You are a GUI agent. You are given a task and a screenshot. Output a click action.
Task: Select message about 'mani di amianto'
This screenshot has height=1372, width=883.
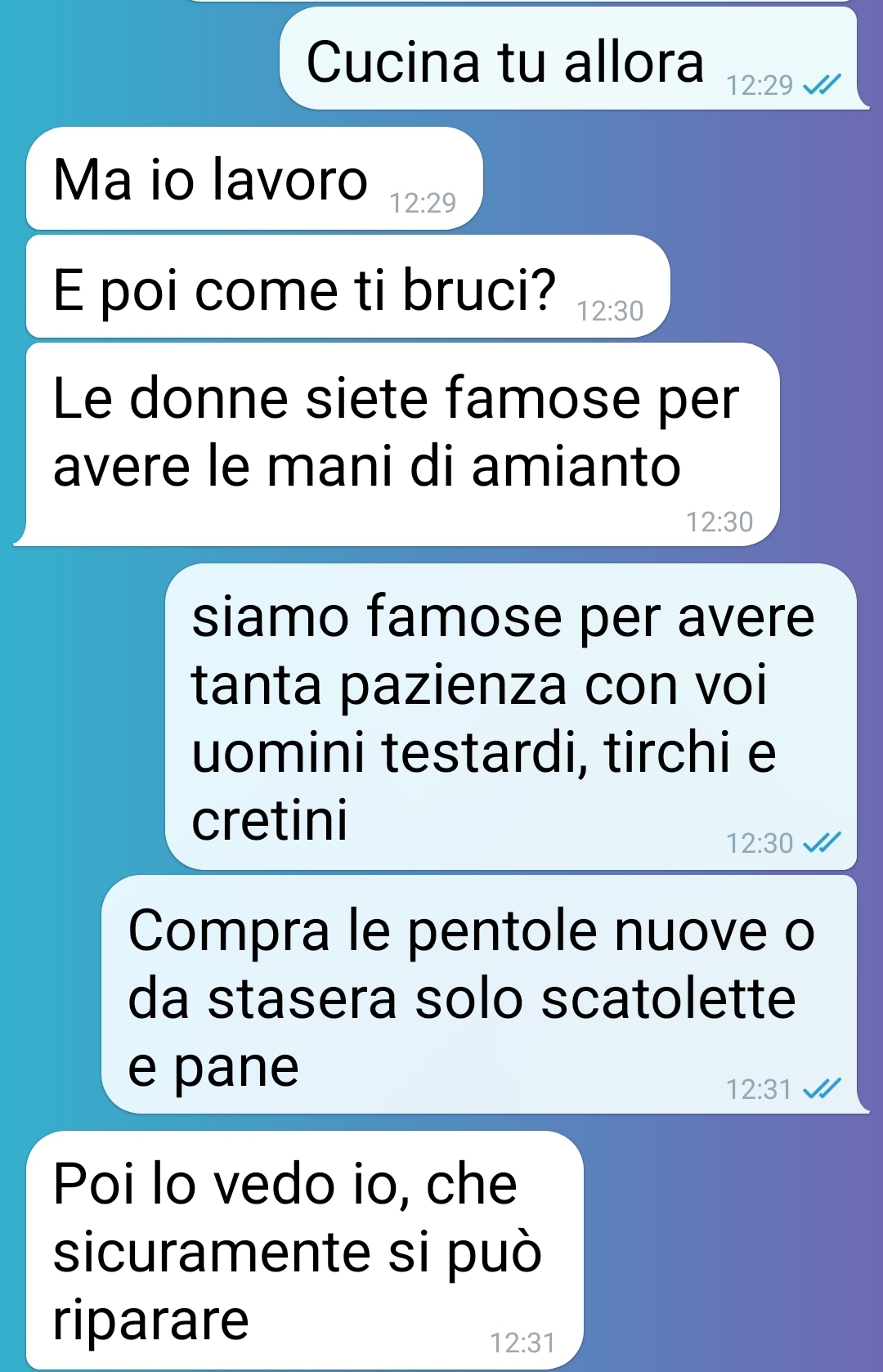[402, 444]
